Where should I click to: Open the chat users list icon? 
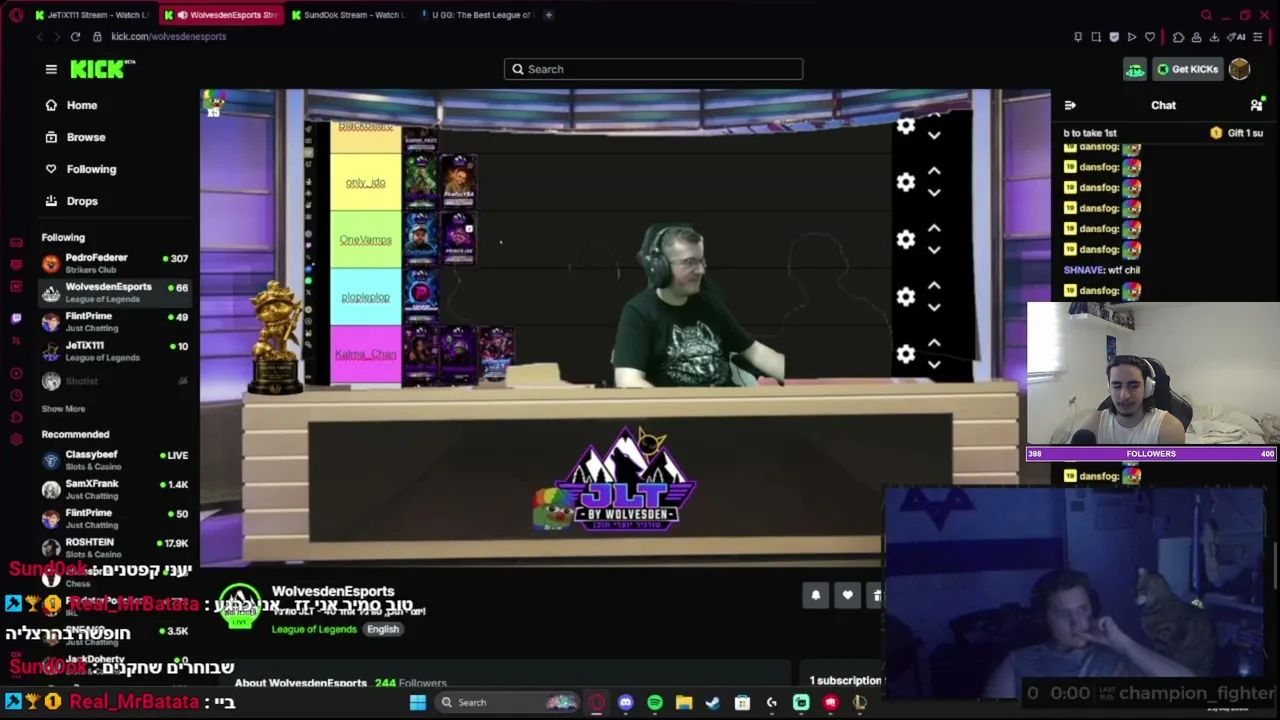[1257, 105]
